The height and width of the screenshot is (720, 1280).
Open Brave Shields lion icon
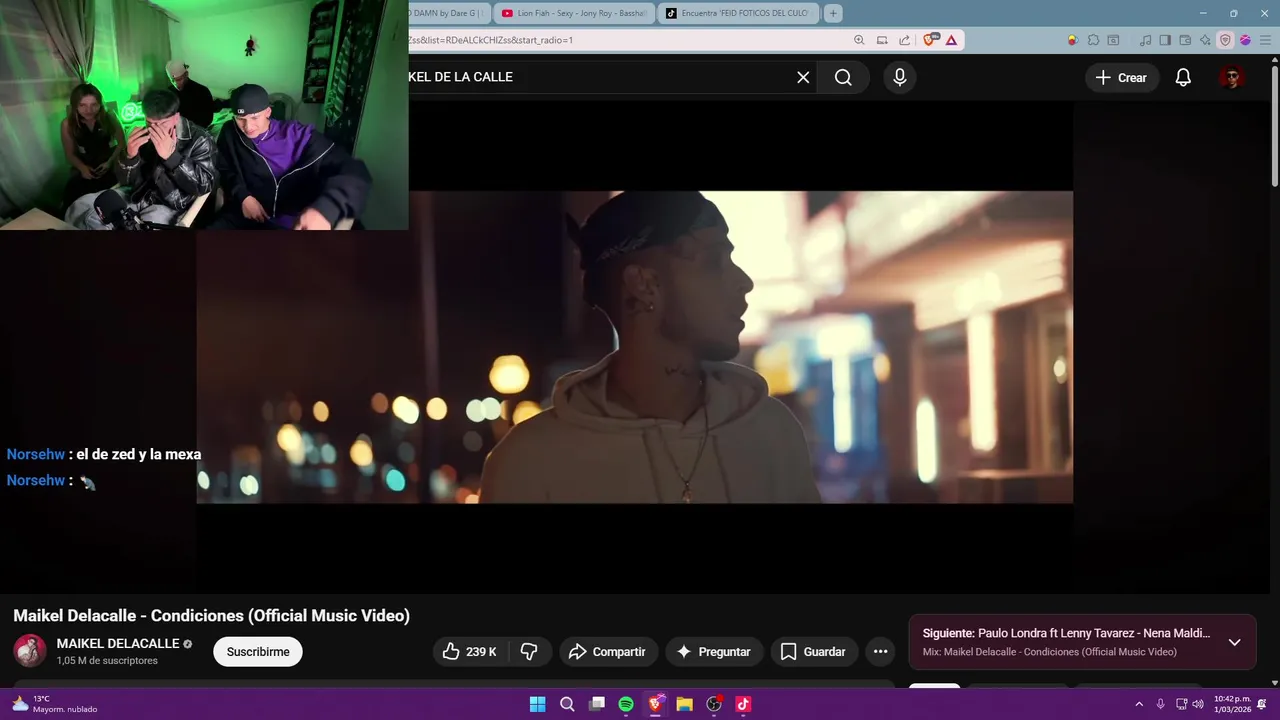[x=931, y=40]
